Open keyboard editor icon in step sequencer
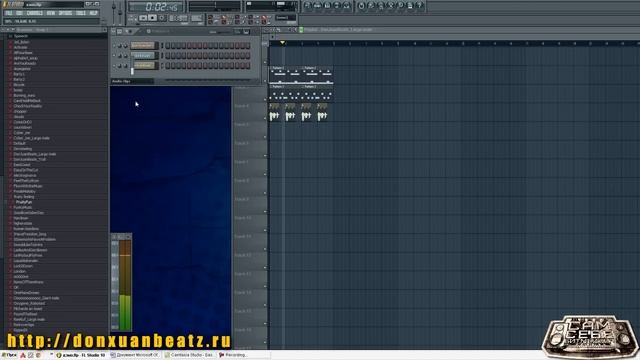 coord(246,31)
